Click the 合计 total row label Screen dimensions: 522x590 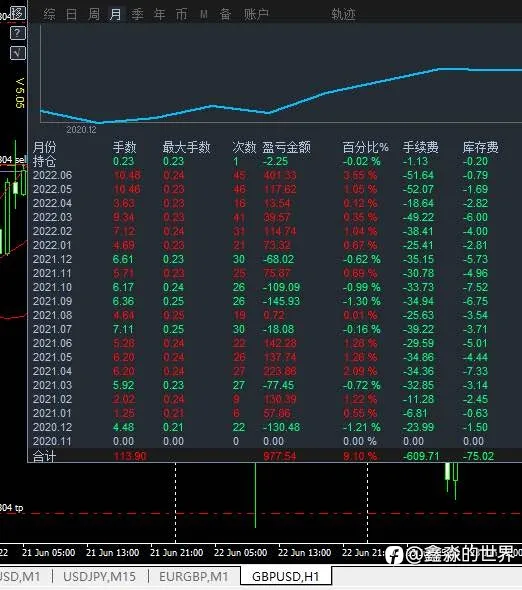[x=44, y=456]
